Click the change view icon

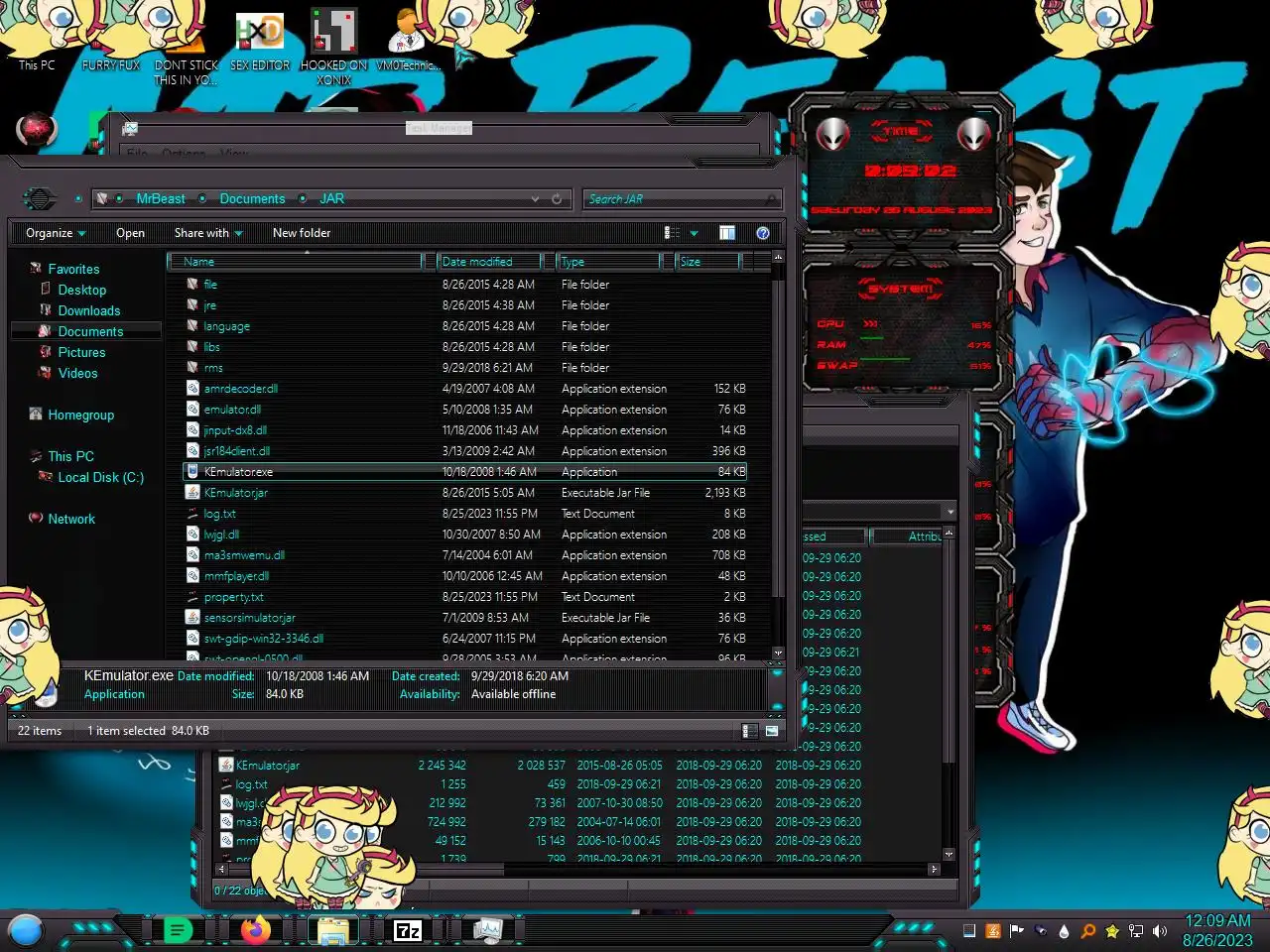(x=672, y=233)
